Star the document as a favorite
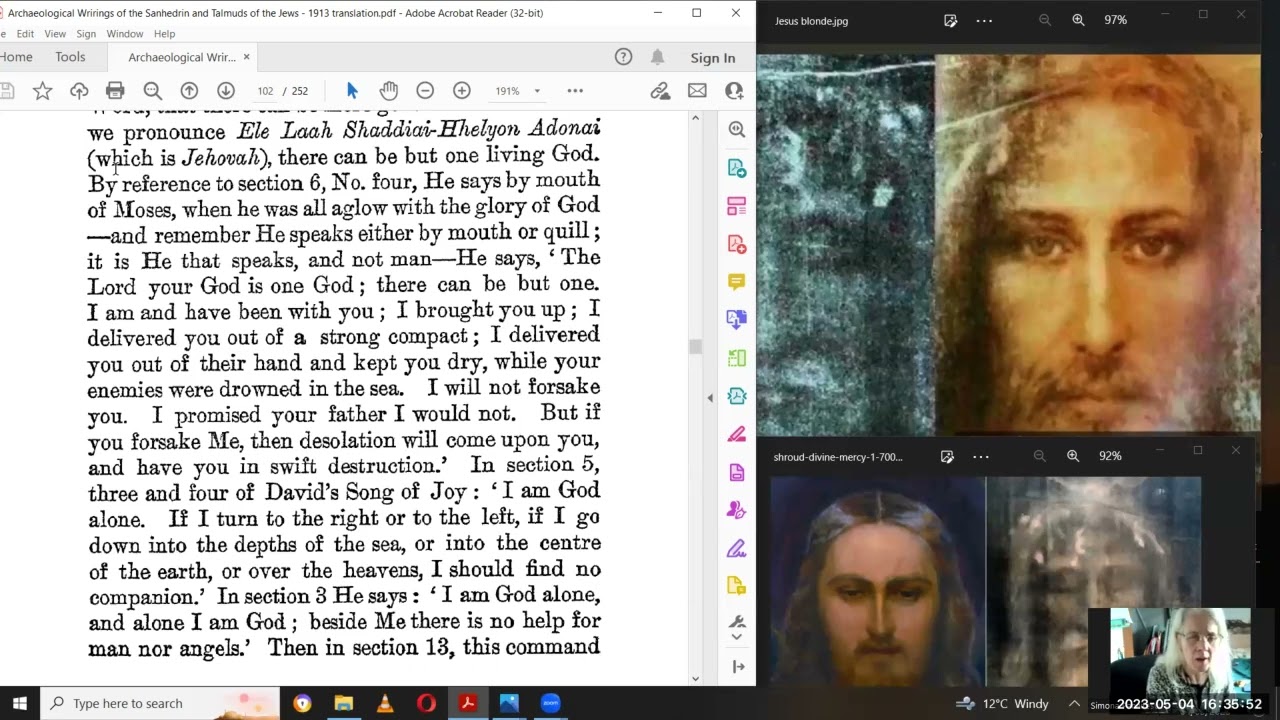This screenshot has width=1280, height=720. (42, 91)
